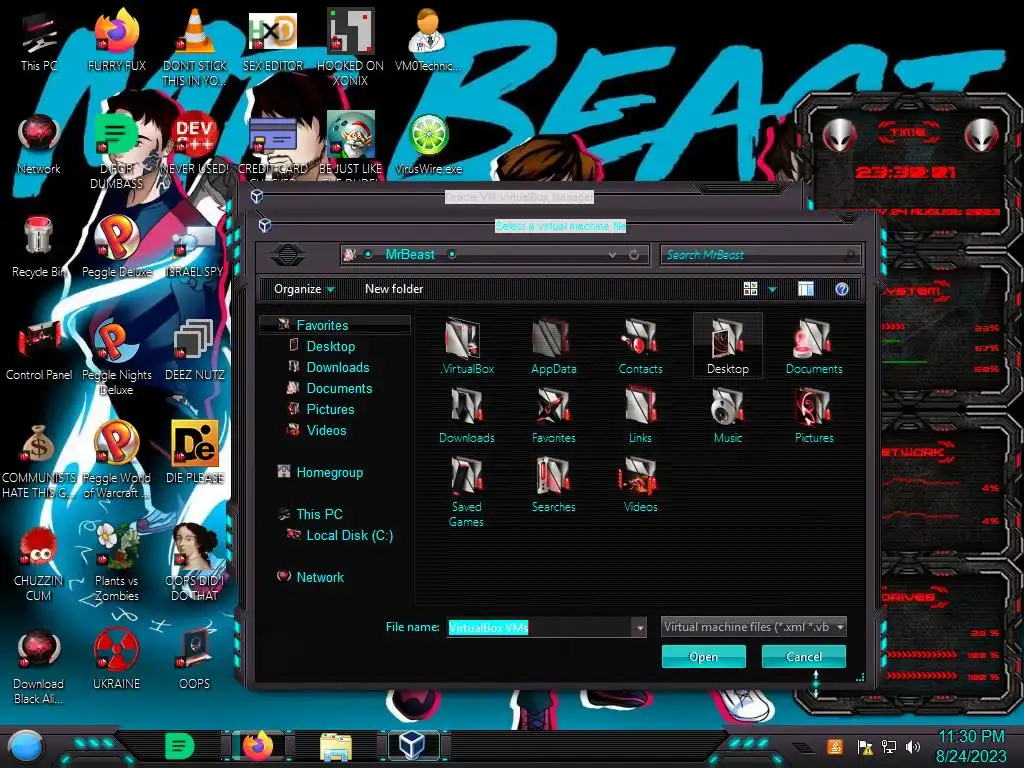Select the Downloads folder in file list
Screen dimensions: 1024x768
point(466,415)
